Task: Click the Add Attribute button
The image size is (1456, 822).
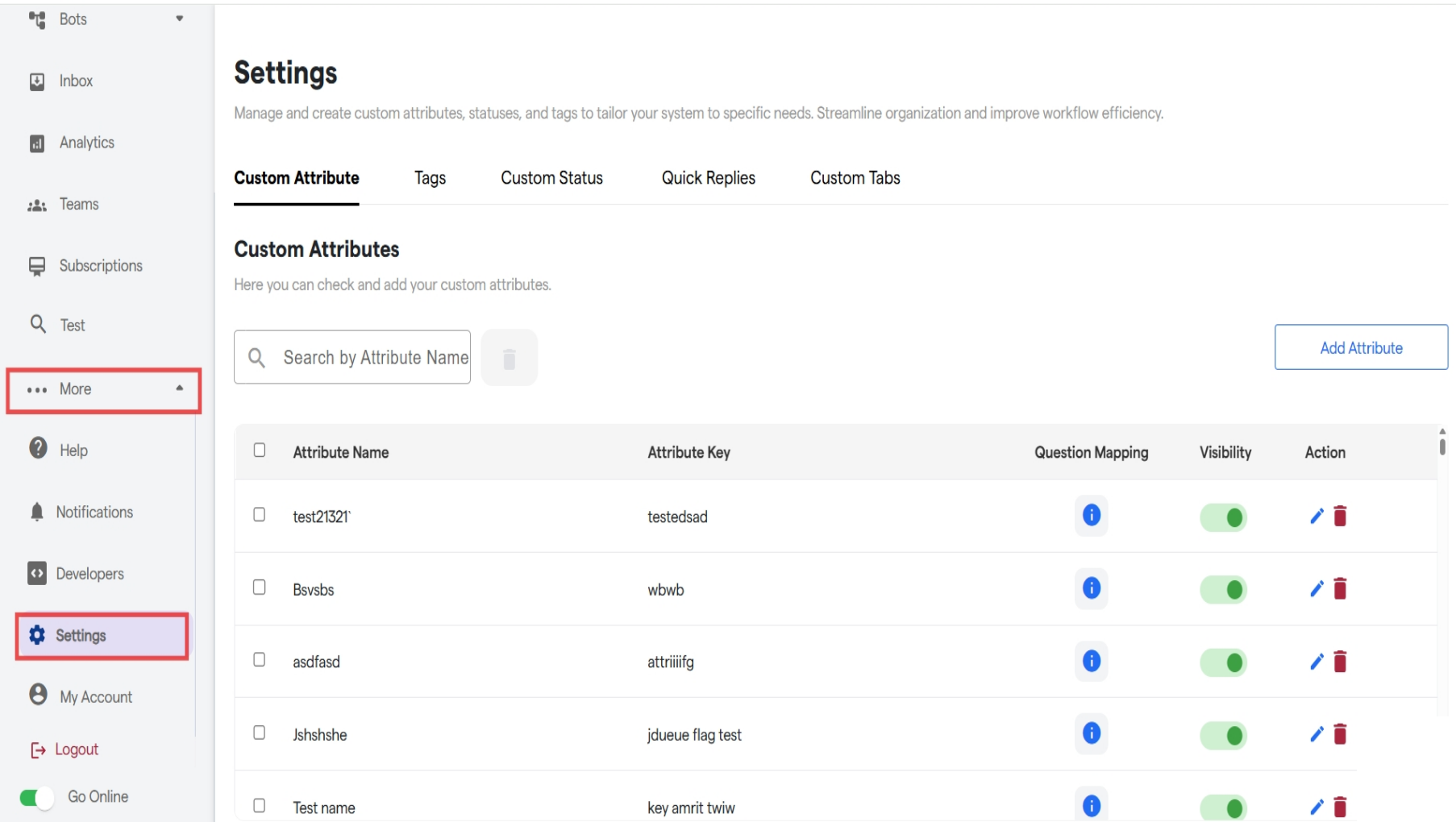Action: pos(1361,347)
